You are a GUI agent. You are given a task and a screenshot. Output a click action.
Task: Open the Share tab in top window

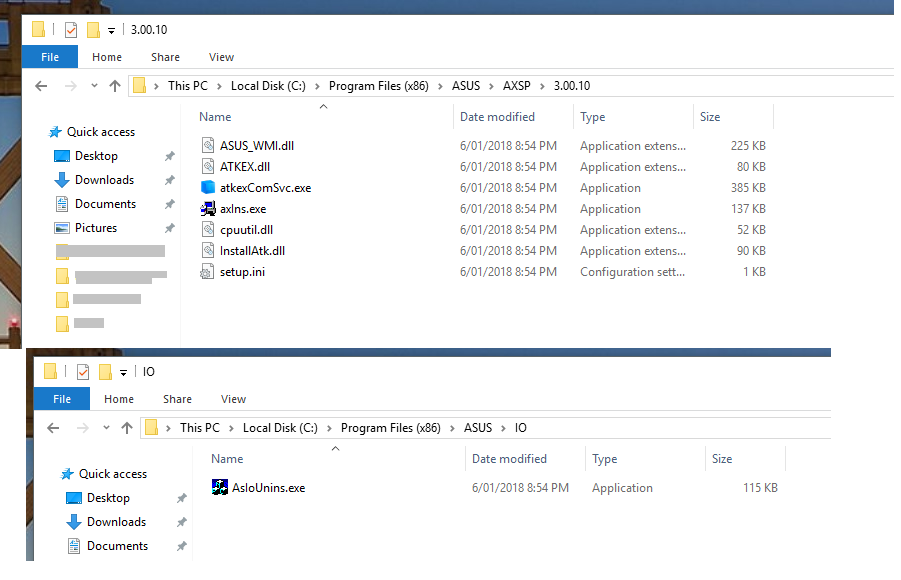click(x=165, y=57)
